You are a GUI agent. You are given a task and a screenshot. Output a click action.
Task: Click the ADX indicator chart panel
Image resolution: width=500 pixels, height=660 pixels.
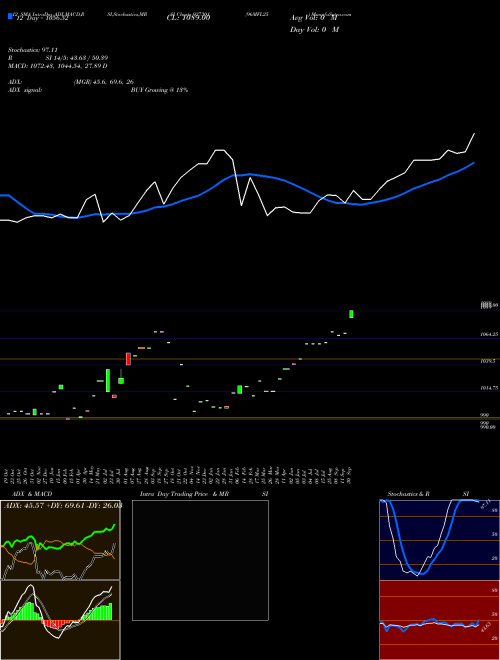[60, 540]
